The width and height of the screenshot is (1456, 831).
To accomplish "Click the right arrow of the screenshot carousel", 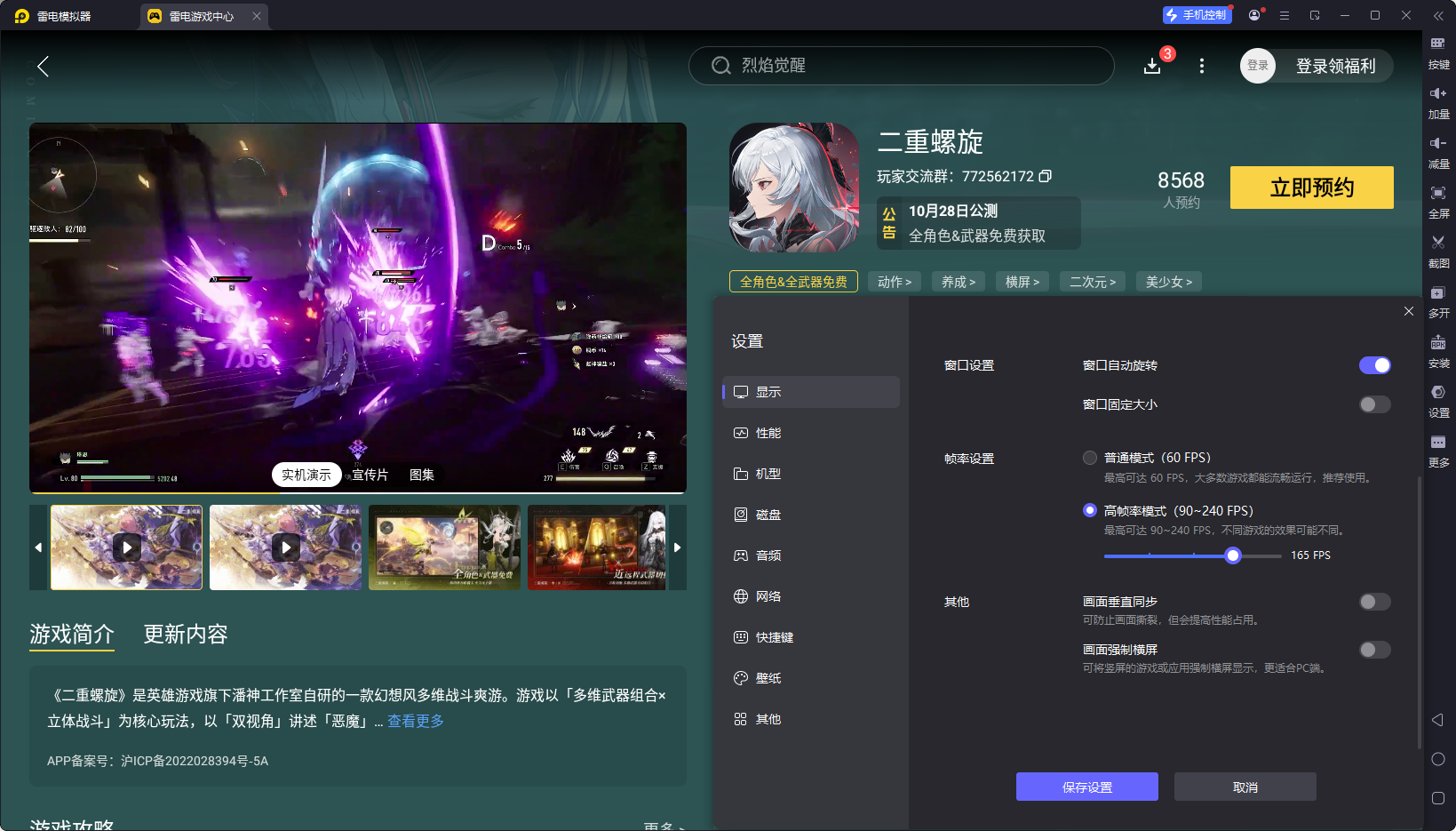I will (x=677, y=547).
